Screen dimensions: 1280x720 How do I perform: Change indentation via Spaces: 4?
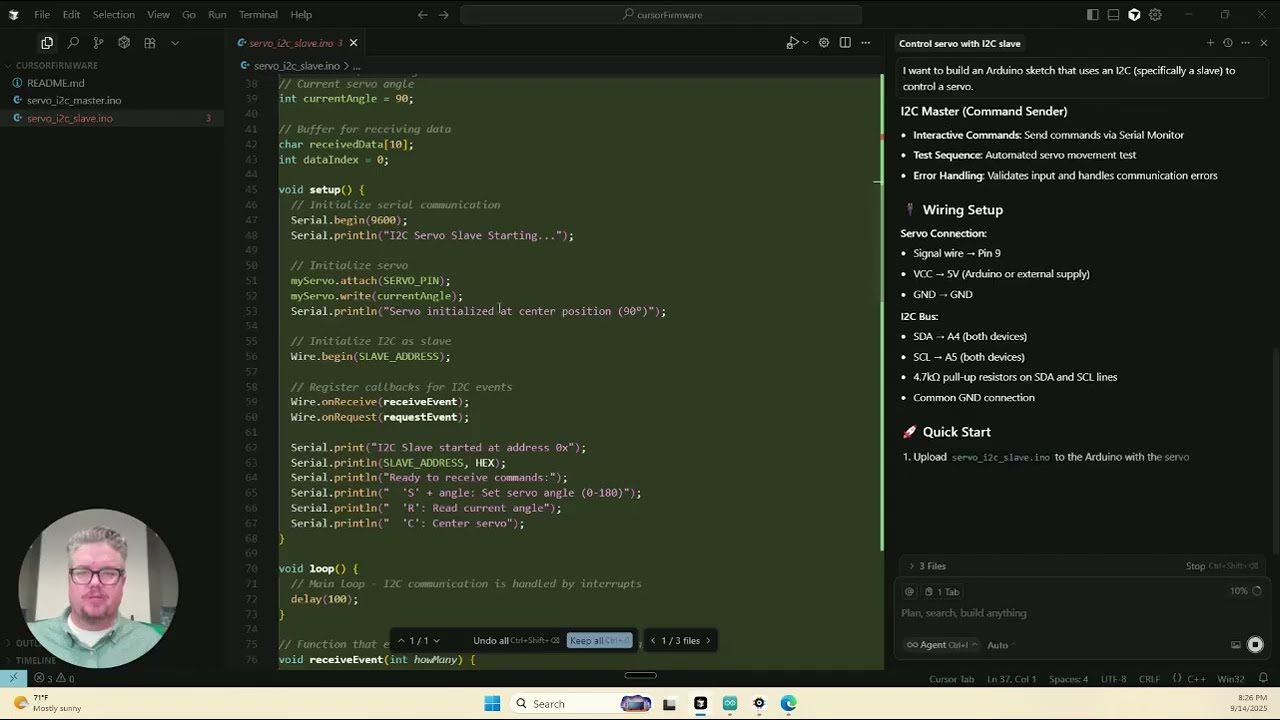click(x=1069, y=679)
